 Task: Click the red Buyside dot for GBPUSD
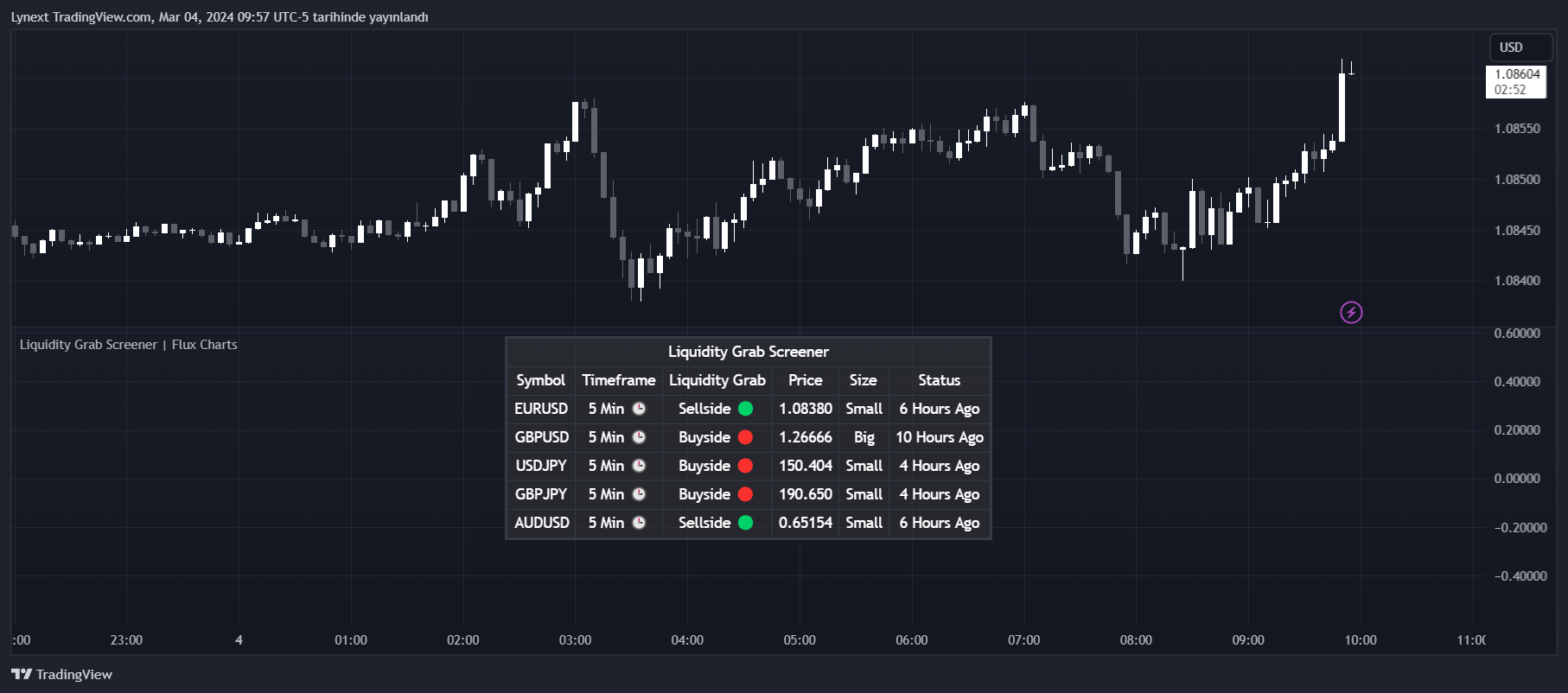[x=745, y=437]
